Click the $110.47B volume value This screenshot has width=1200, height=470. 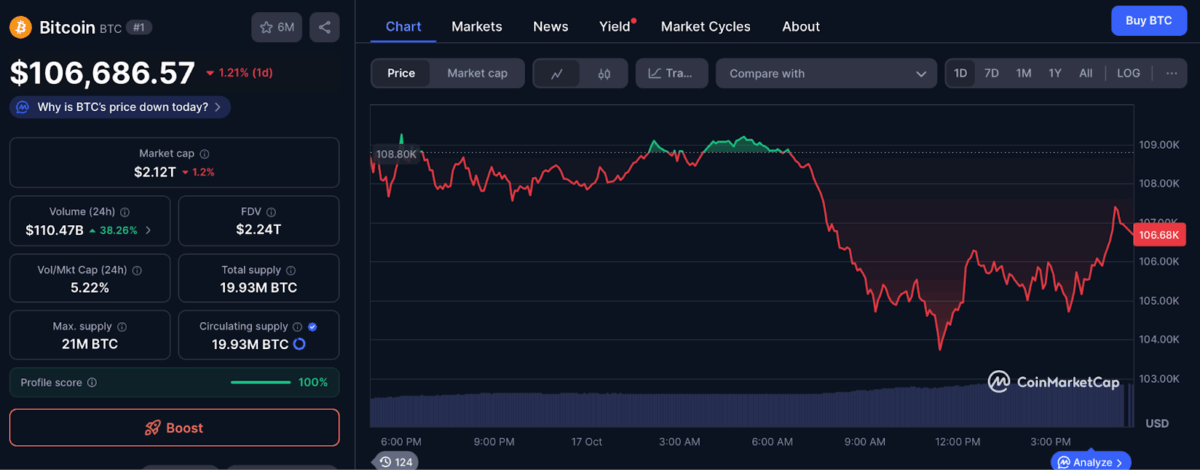(x=55, y=230)
